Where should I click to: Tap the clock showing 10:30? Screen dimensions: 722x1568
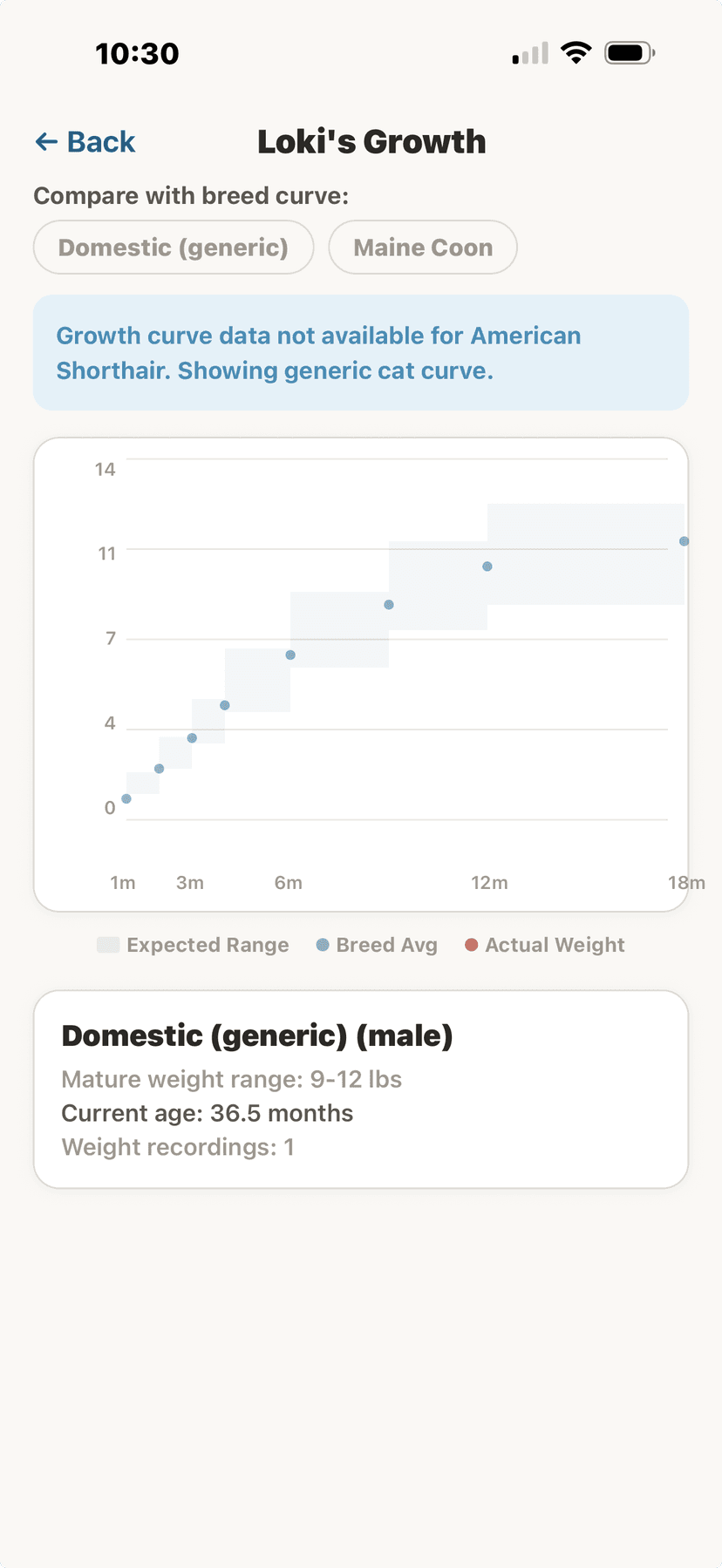(136, 53)
